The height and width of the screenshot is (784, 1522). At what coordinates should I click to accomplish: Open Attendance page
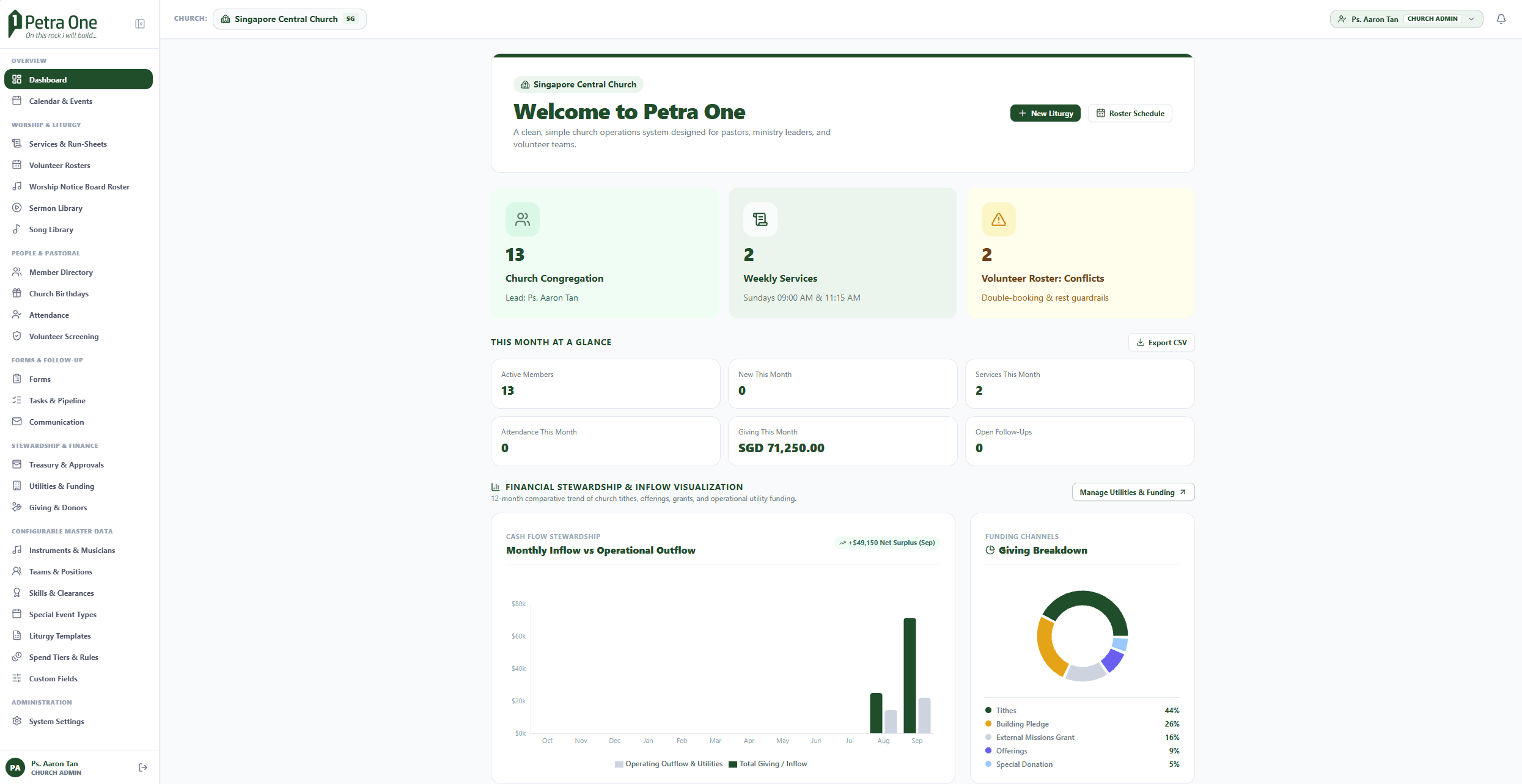78,315
